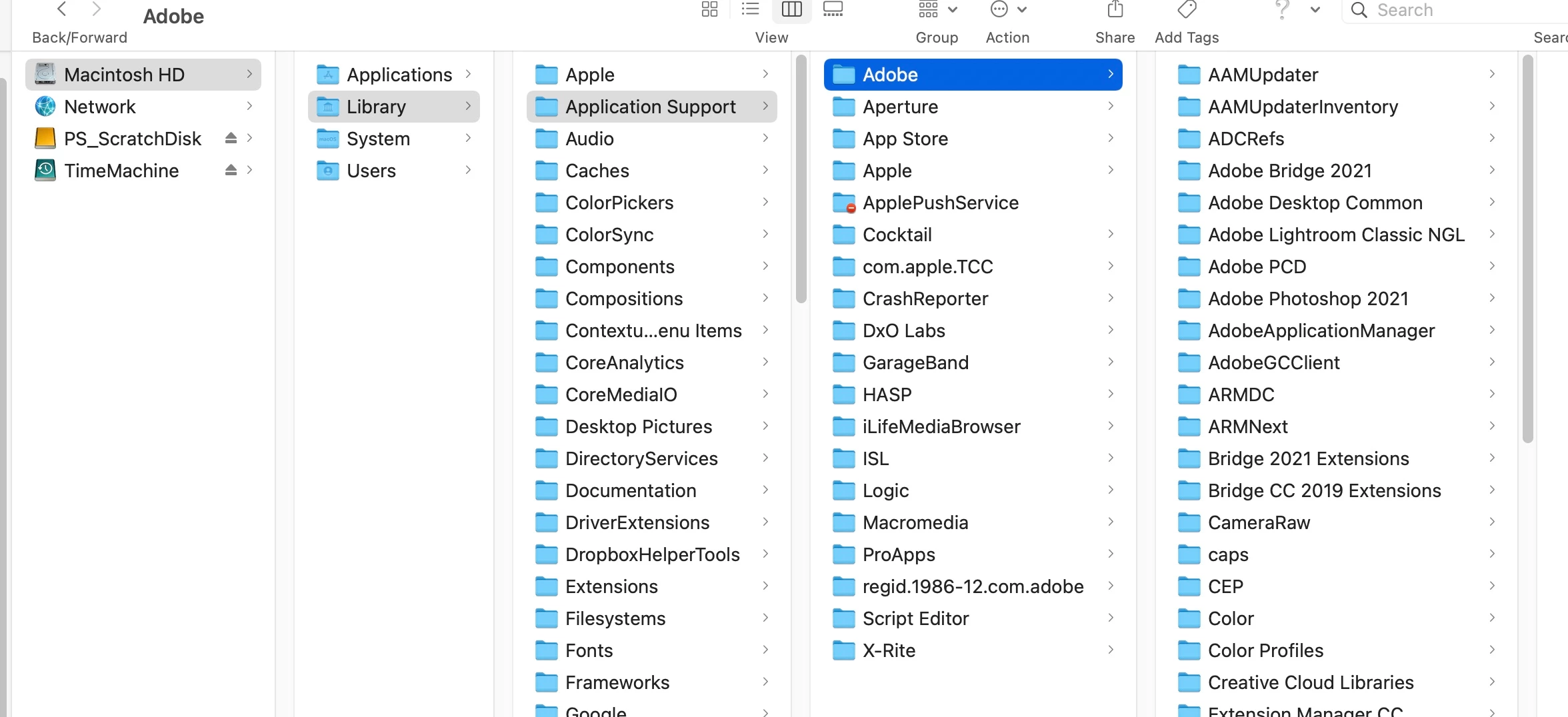Select the Library folder icon
The height and width of the screenshot is (717, 1568).
pos(327,106)
